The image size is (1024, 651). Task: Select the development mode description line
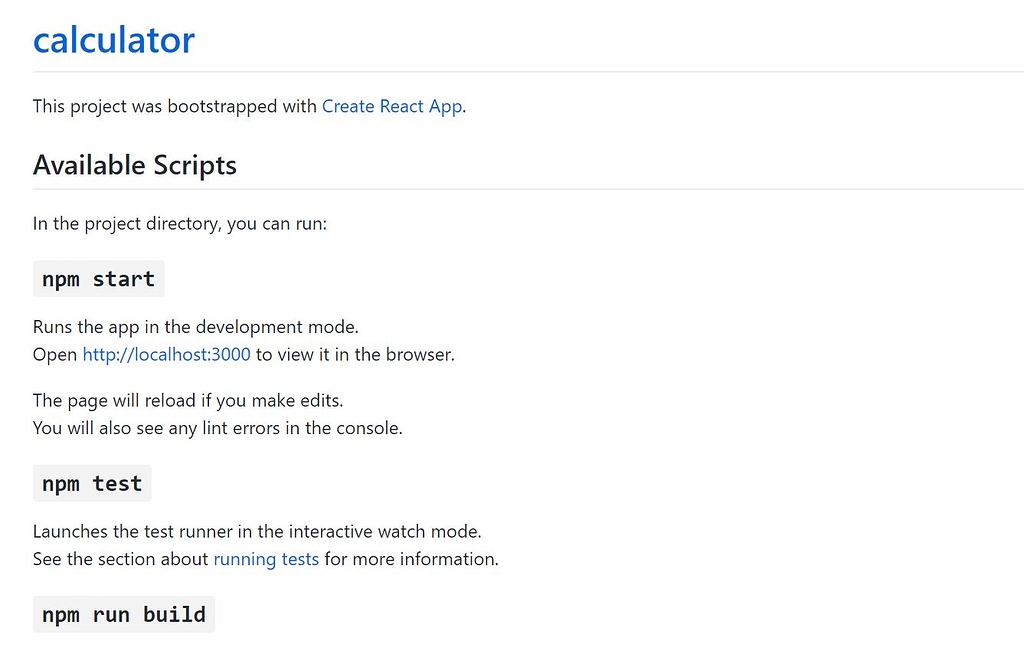coord(195,326)
